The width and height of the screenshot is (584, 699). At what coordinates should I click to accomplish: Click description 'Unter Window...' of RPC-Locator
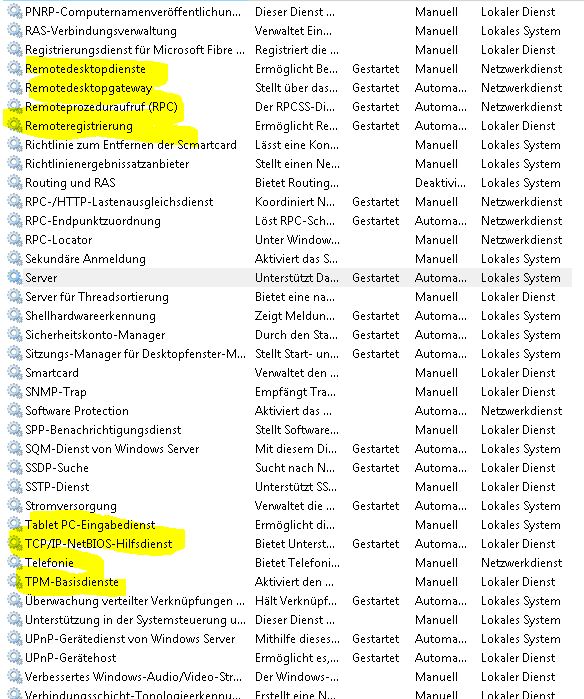[x=297, y=240]
